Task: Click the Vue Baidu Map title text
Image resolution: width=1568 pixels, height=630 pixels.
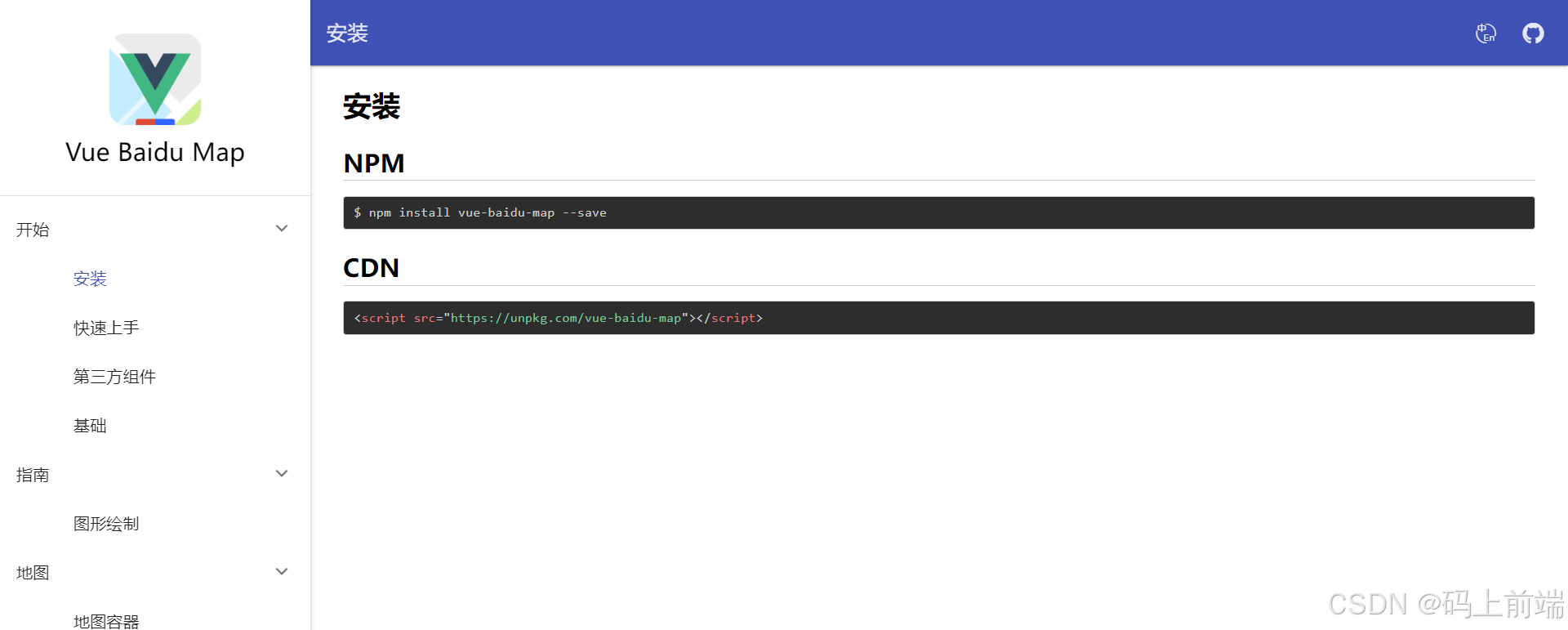Action: pyautogui.click(x=155, y=153)
